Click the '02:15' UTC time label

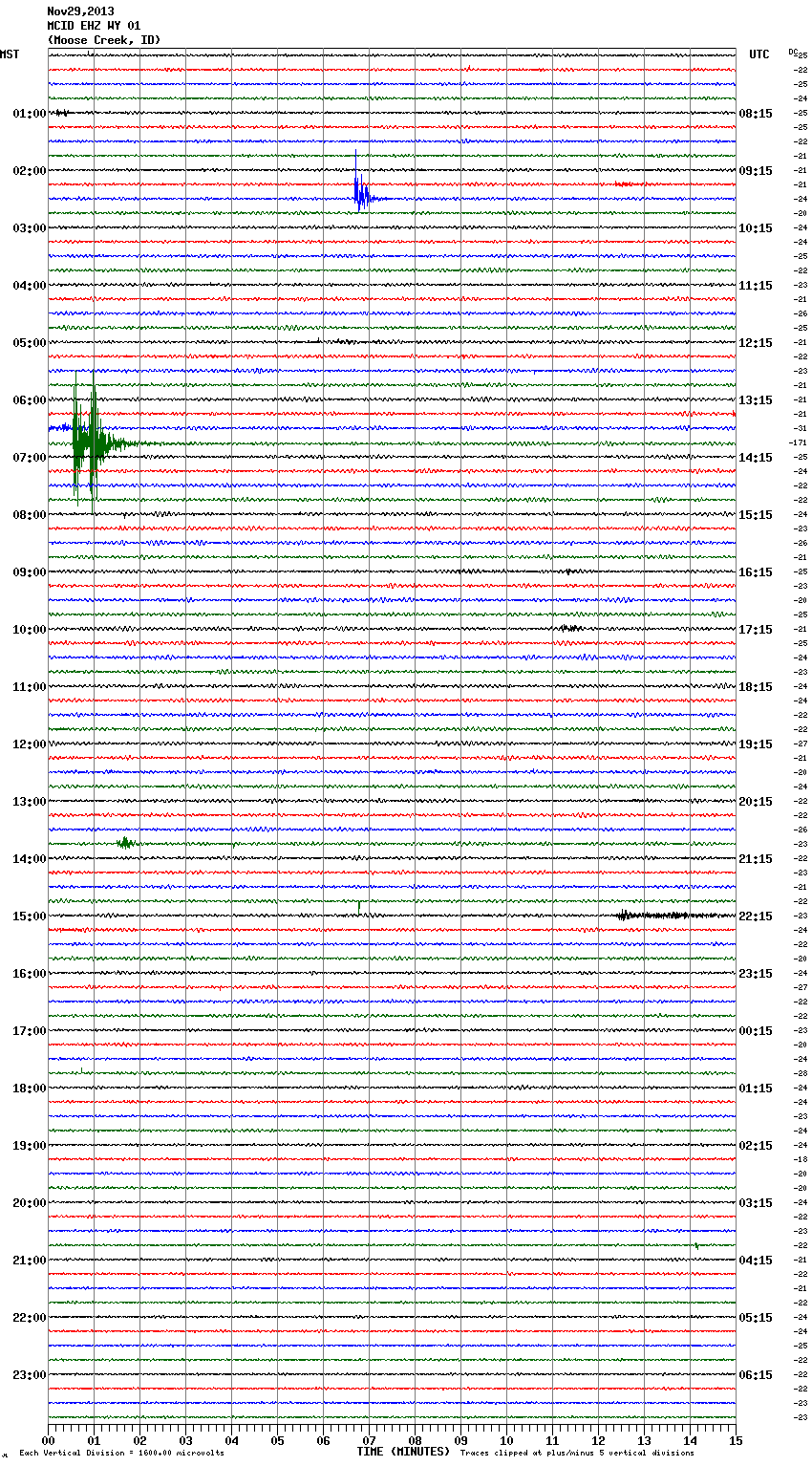[x=756, y=1146]
